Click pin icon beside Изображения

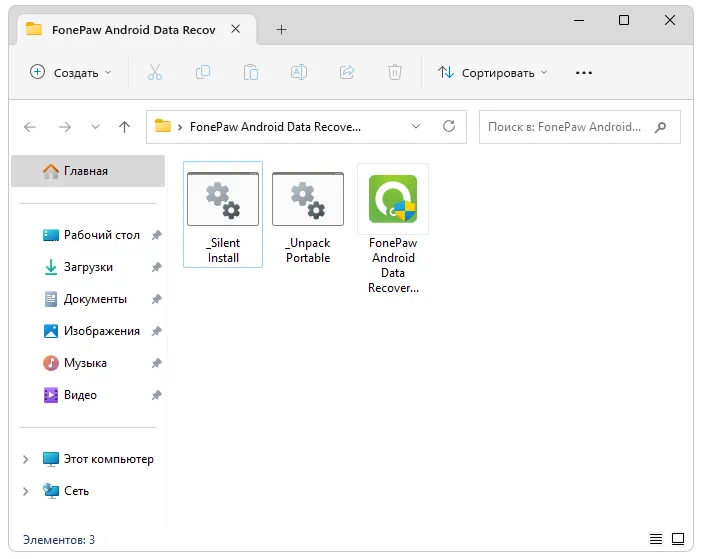(x=156, y=331)
